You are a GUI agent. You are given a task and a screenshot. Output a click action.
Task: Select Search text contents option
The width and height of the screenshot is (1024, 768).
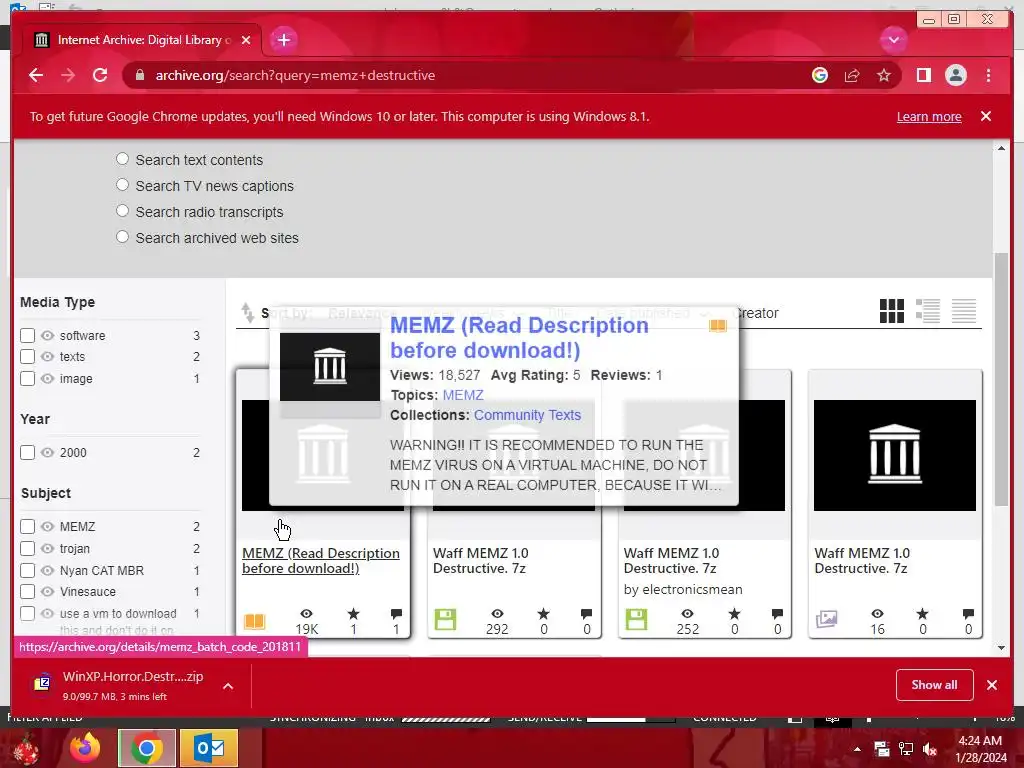(122, 159)
